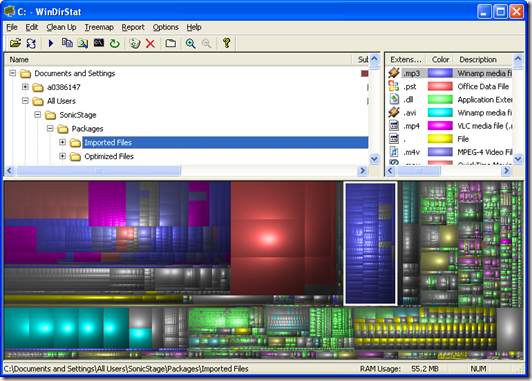
Task: Click the white-outlined blue mp3 treemap block
Action: click(x=370, y=244)
